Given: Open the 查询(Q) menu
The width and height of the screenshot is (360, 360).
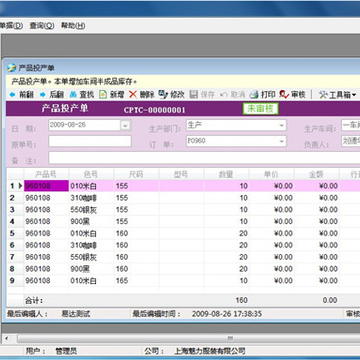Looking at the screenshot, I should coord(42,25).
